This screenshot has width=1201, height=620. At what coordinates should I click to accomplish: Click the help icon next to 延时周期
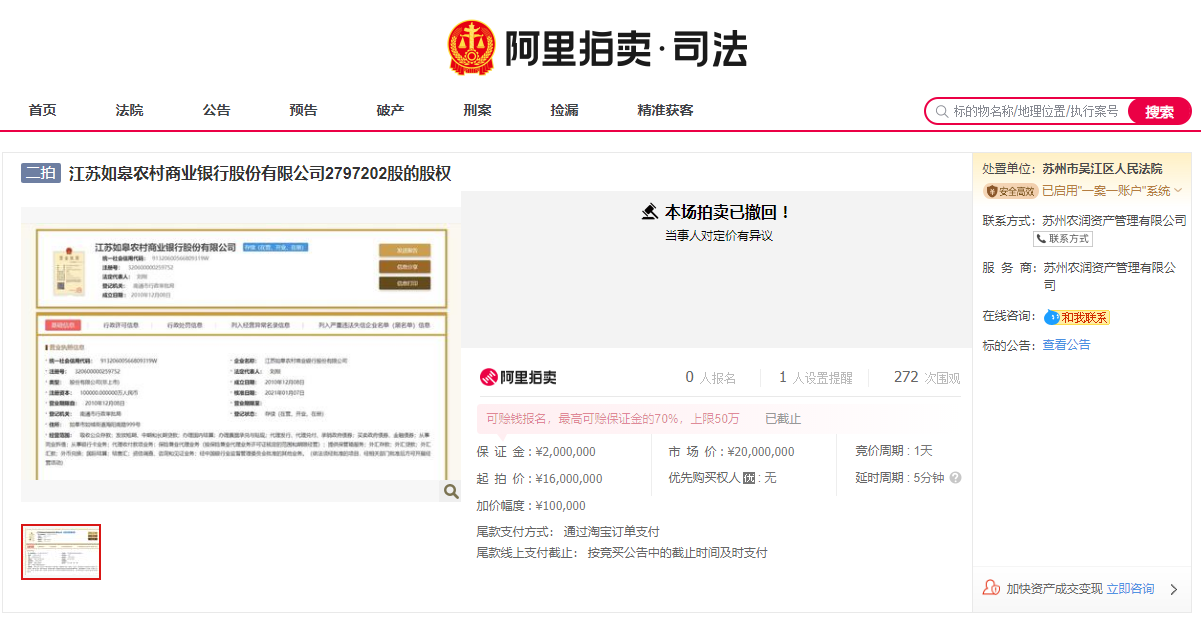click(955, 478)
